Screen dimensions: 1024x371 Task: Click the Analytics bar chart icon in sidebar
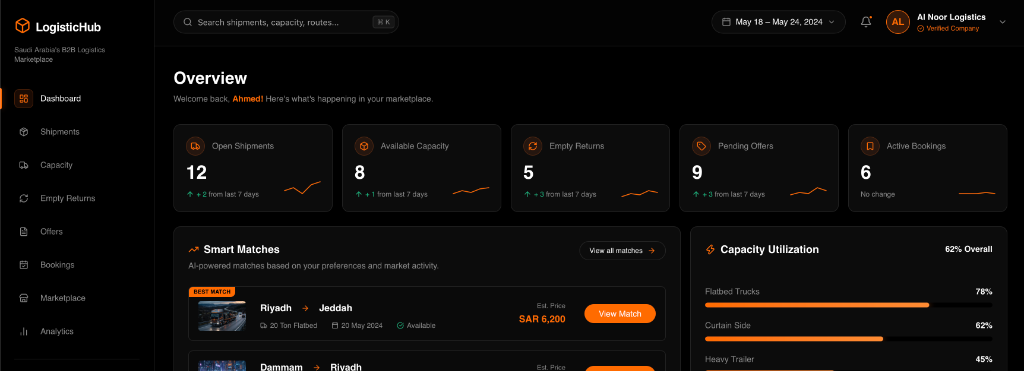tap(24, 332)
